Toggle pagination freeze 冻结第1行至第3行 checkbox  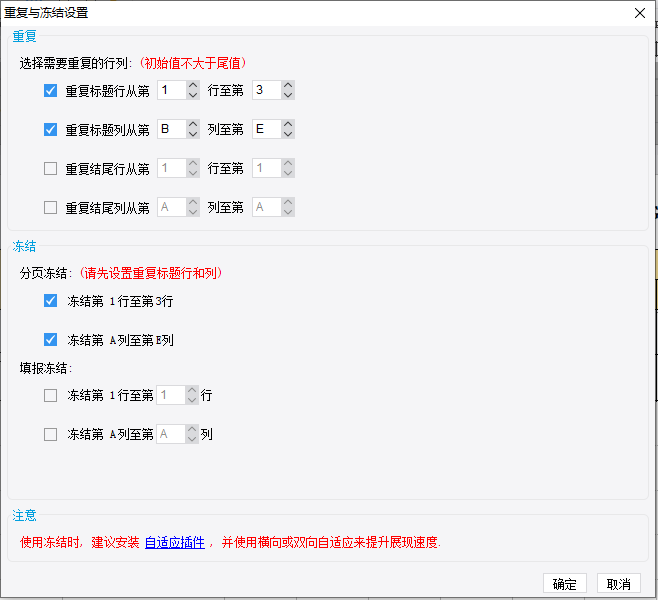point(50,300)
